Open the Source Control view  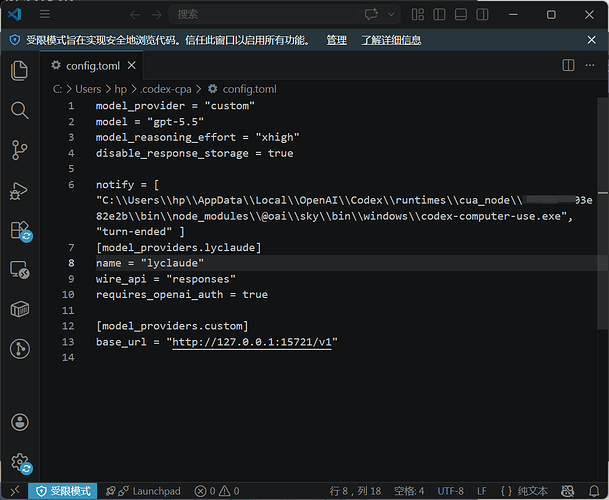(19, 150)
